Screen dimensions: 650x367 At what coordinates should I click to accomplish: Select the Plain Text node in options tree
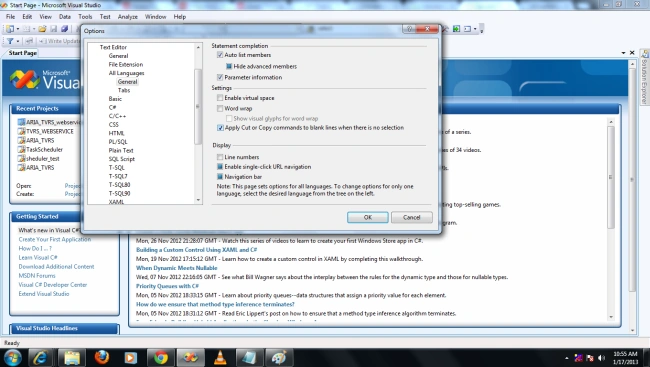[x=121, y=150]
